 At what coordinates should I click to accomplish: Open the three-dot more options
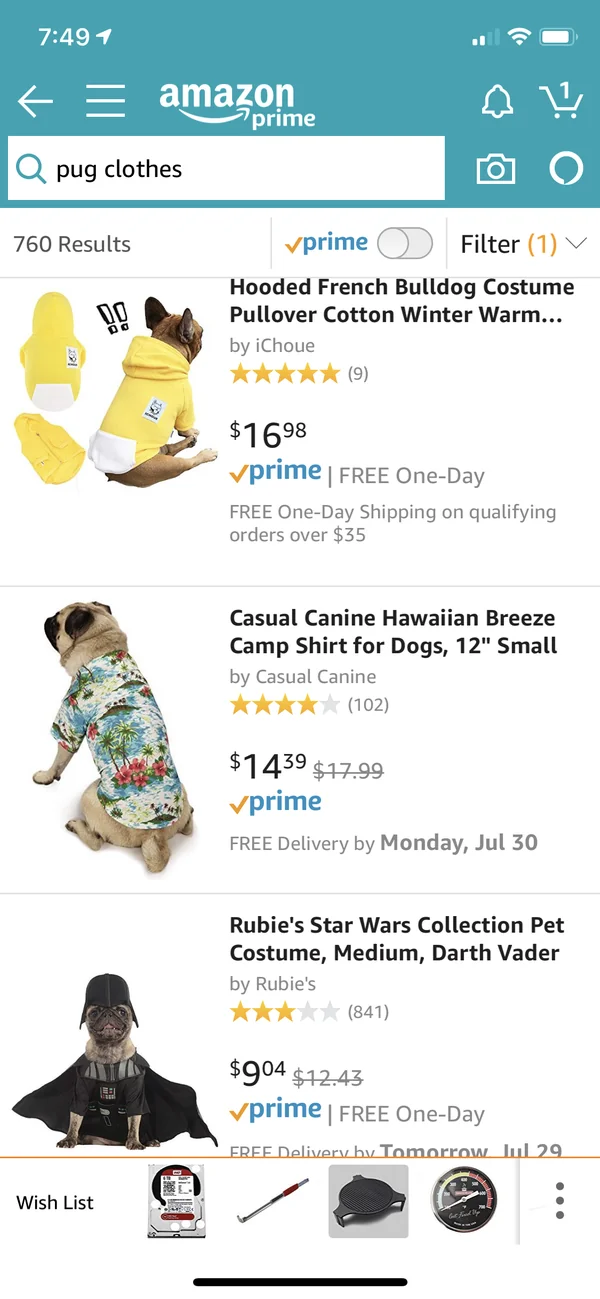pos(560,1201)
